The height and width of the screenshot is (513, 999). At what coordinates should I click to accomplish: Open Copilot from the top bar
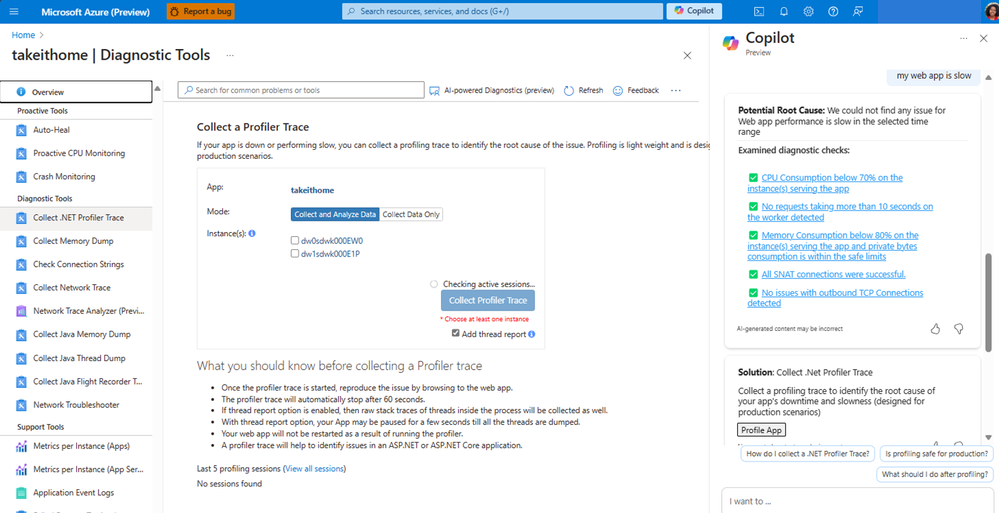[x=694, y=11]
